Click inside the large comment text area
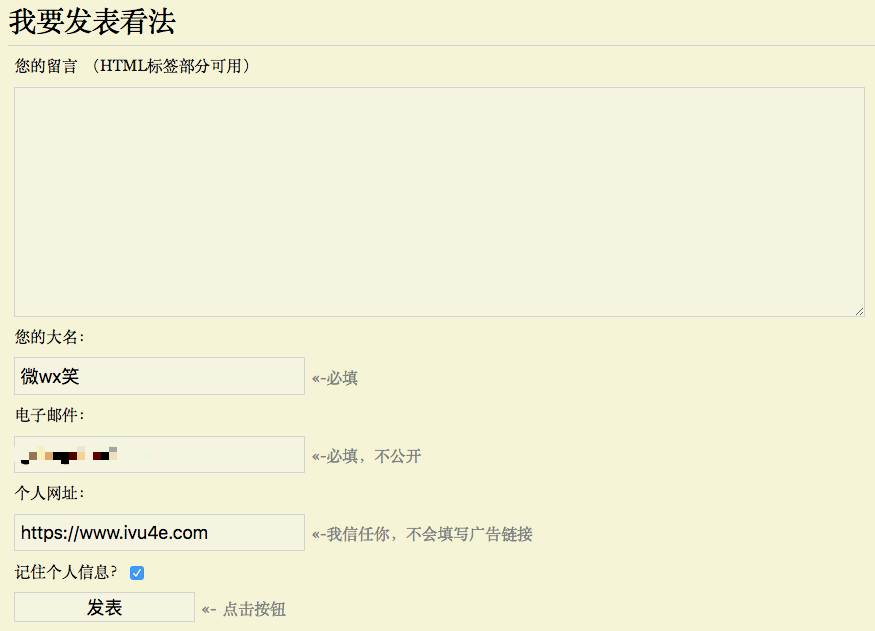Screen dimensions: 875x631 (438, 202)
